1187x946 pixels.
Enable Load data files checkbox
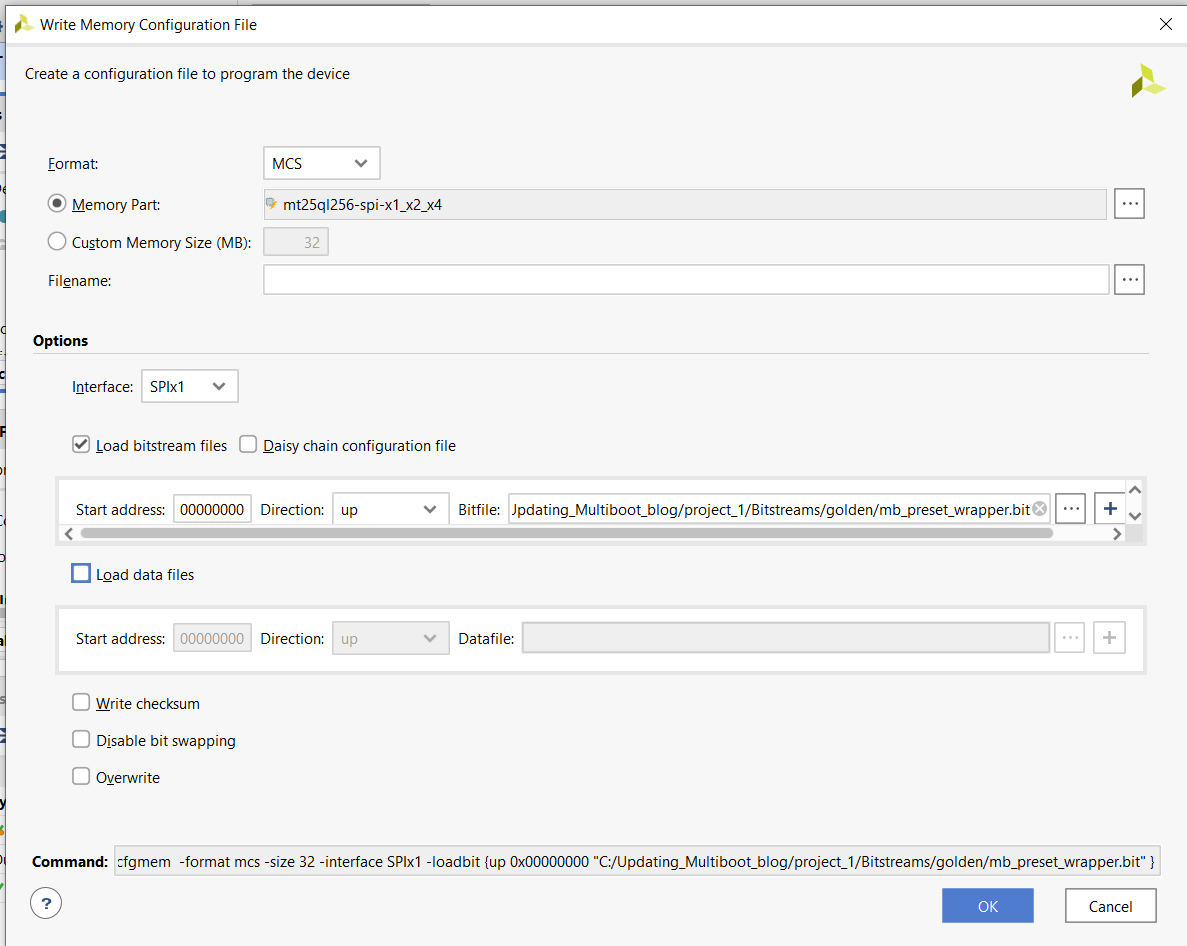(x=81, y=574)
